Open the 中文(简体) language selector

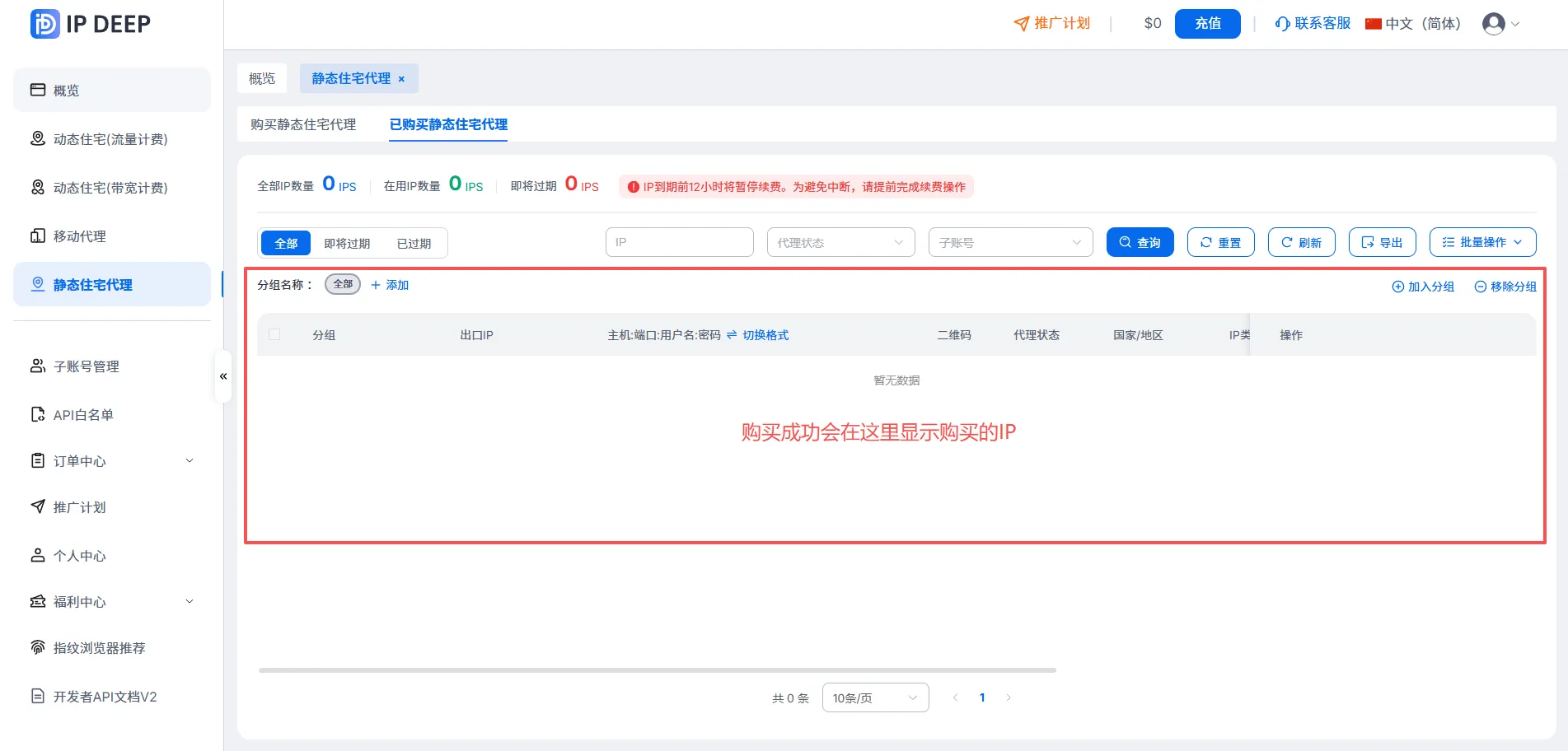(x=1412, y=23)
